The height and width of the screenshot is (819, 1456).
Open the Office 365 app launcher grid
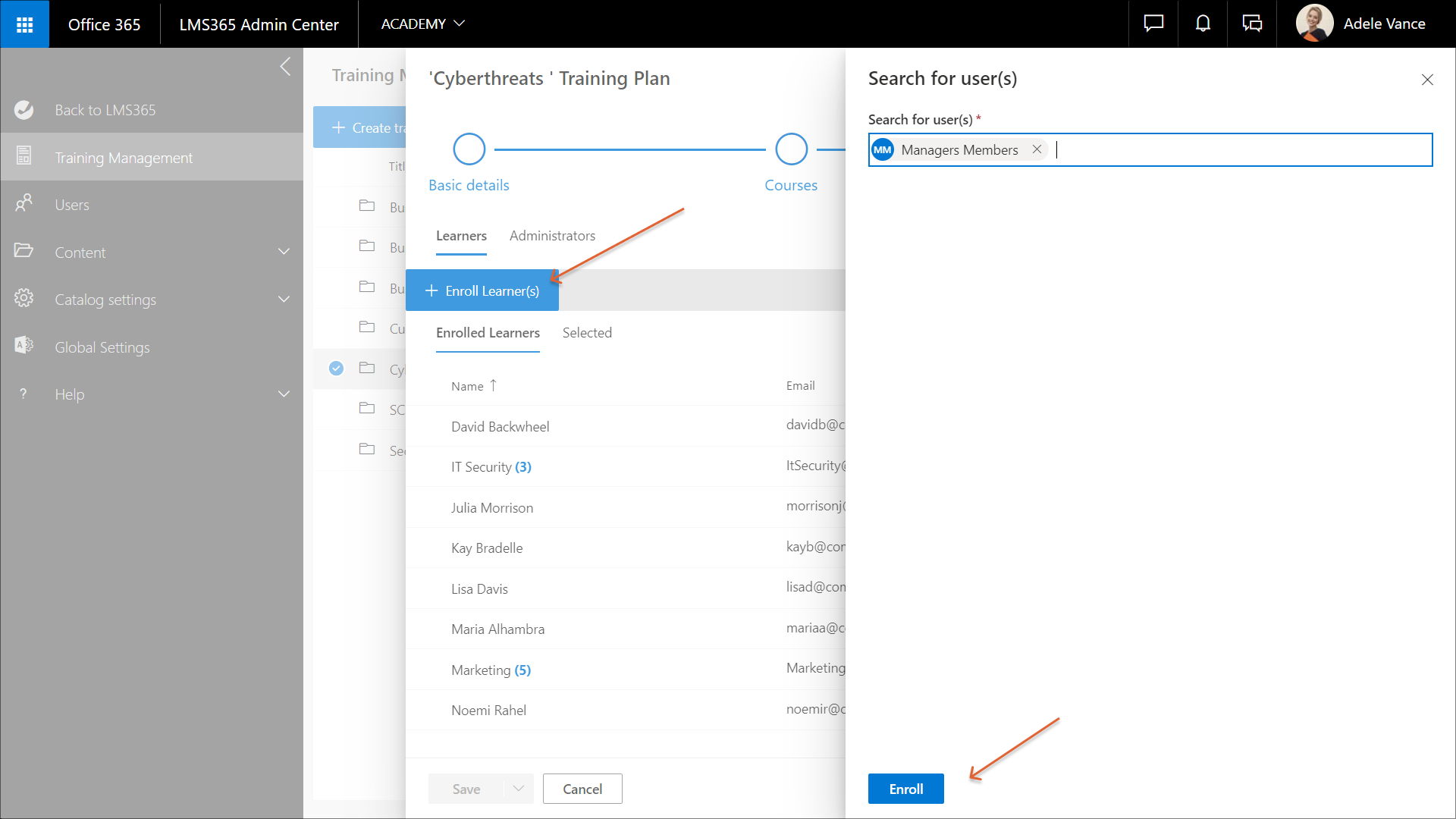[x=24, y=24]
